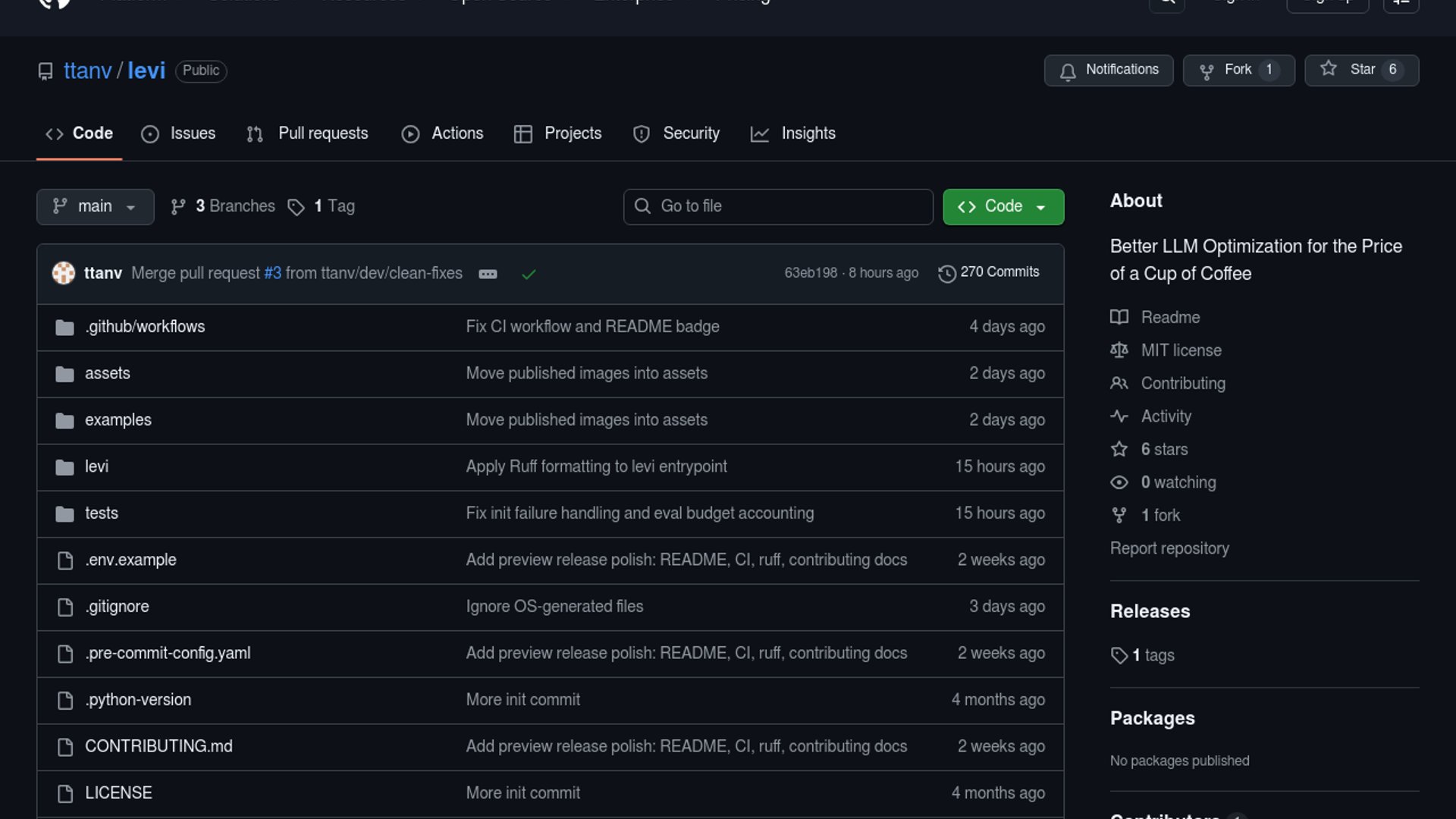Viewport: 1456px width, 819px height.
Task: Open the commit history clock icon
Action: pyautogui.click(x=946, y=273)
